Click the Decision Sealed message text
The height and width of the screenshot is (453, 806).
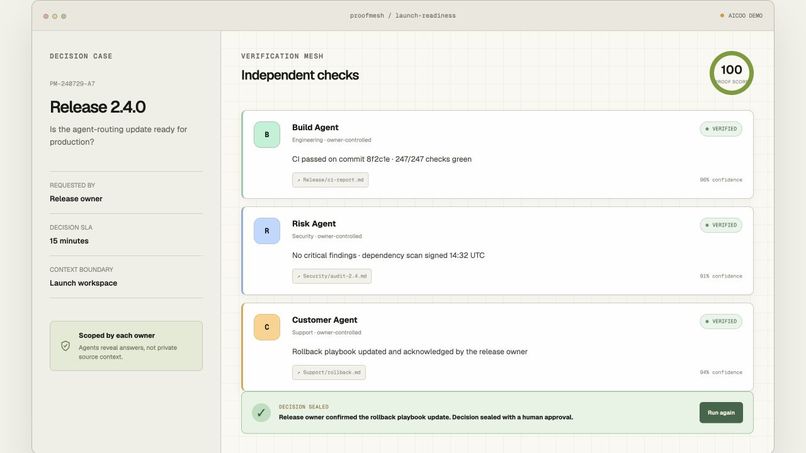pos(426,417)
